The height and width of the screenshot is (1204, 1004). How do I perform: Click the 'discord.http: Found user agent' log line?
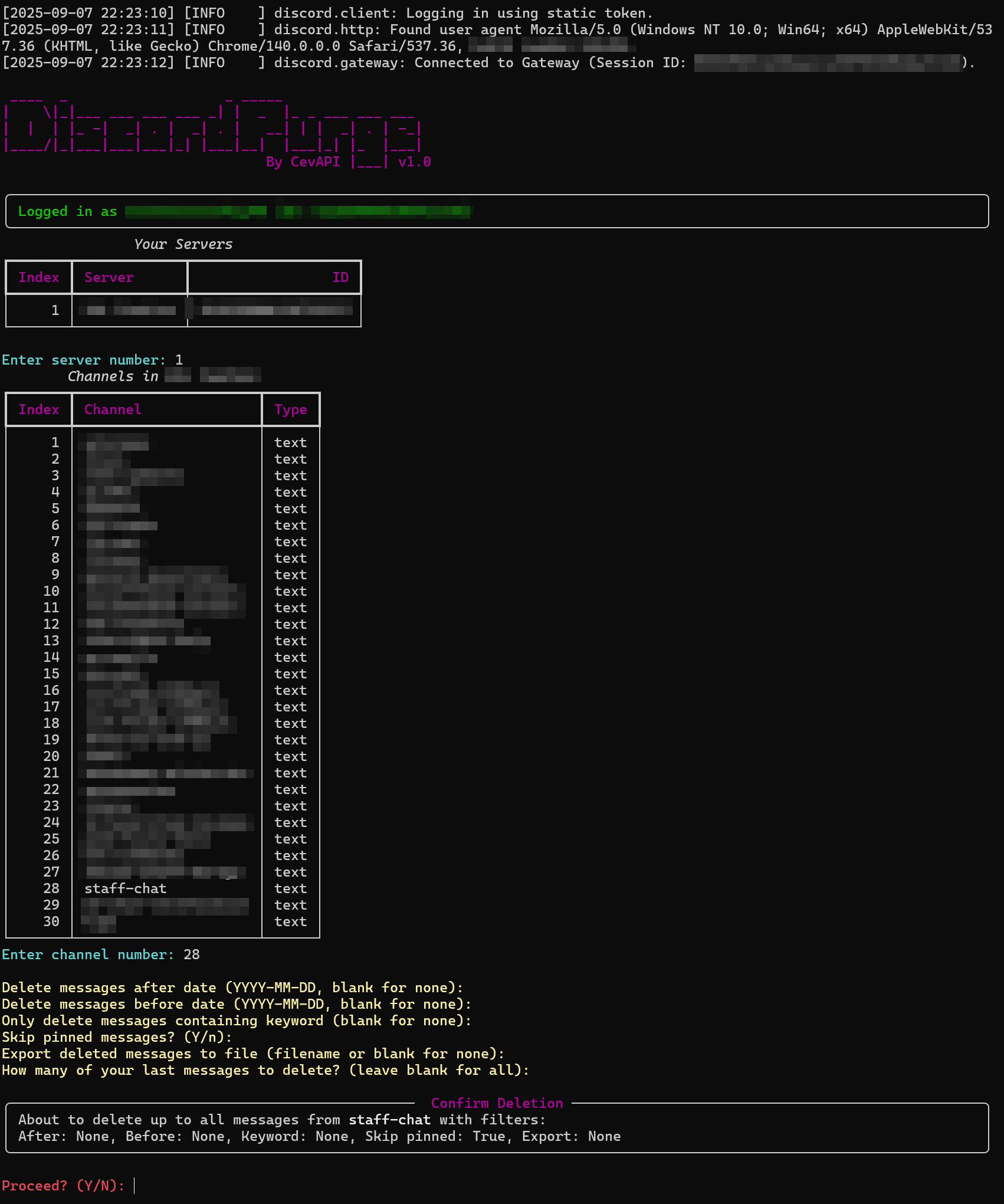point(497,38)
